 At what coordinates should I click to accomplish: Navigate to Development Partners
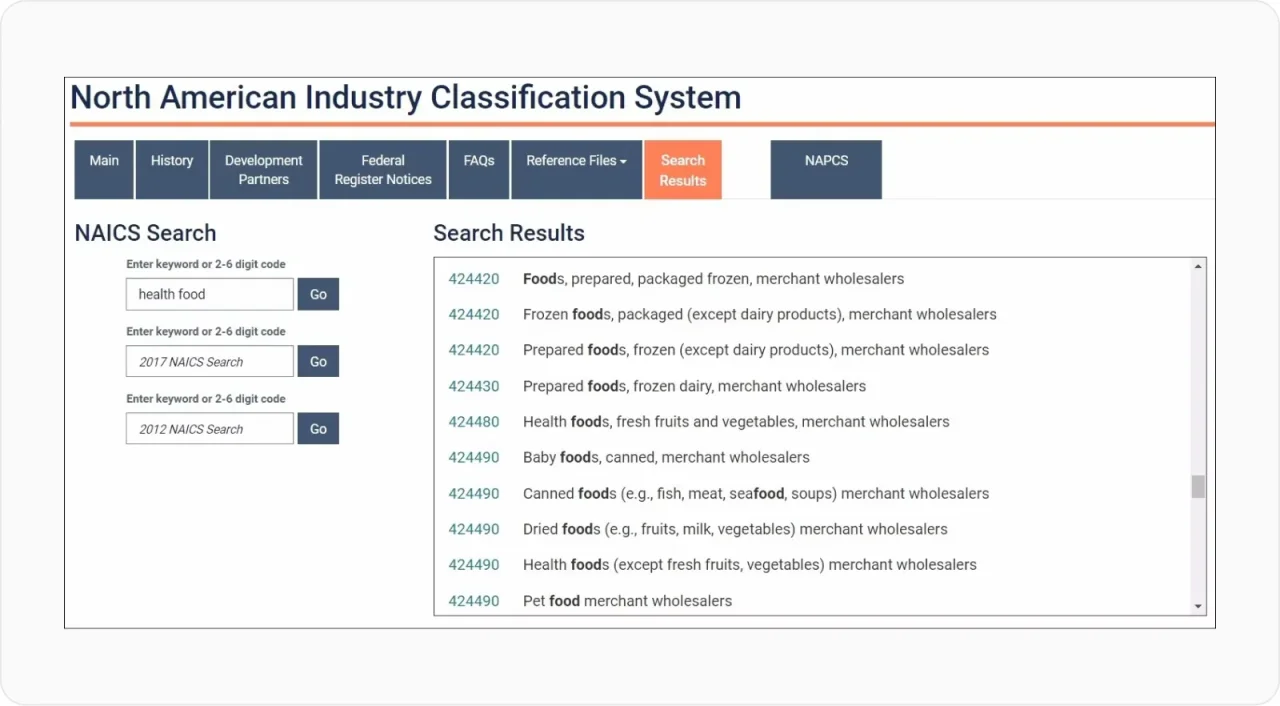click(x=262, y=170)
